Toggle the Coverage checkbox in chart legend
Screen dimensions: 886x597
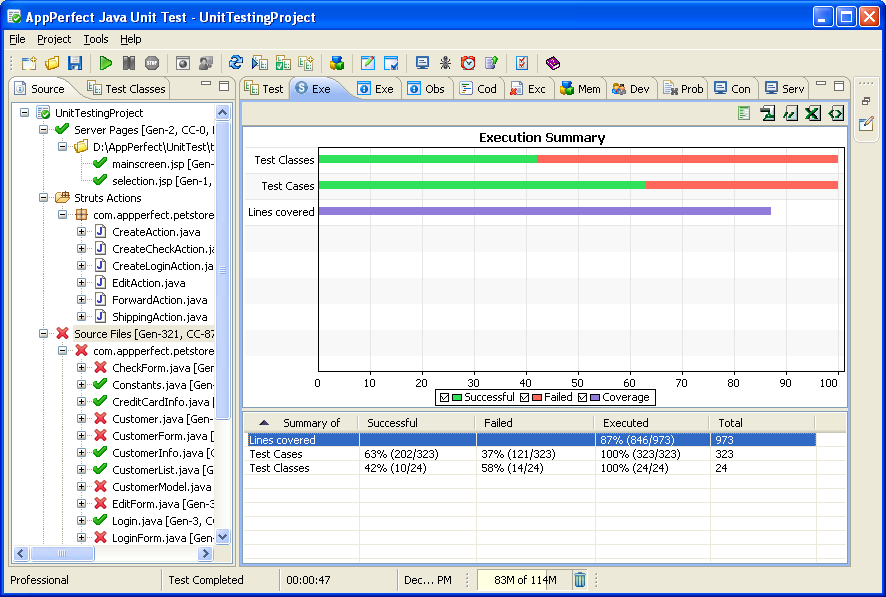[583, 398]
